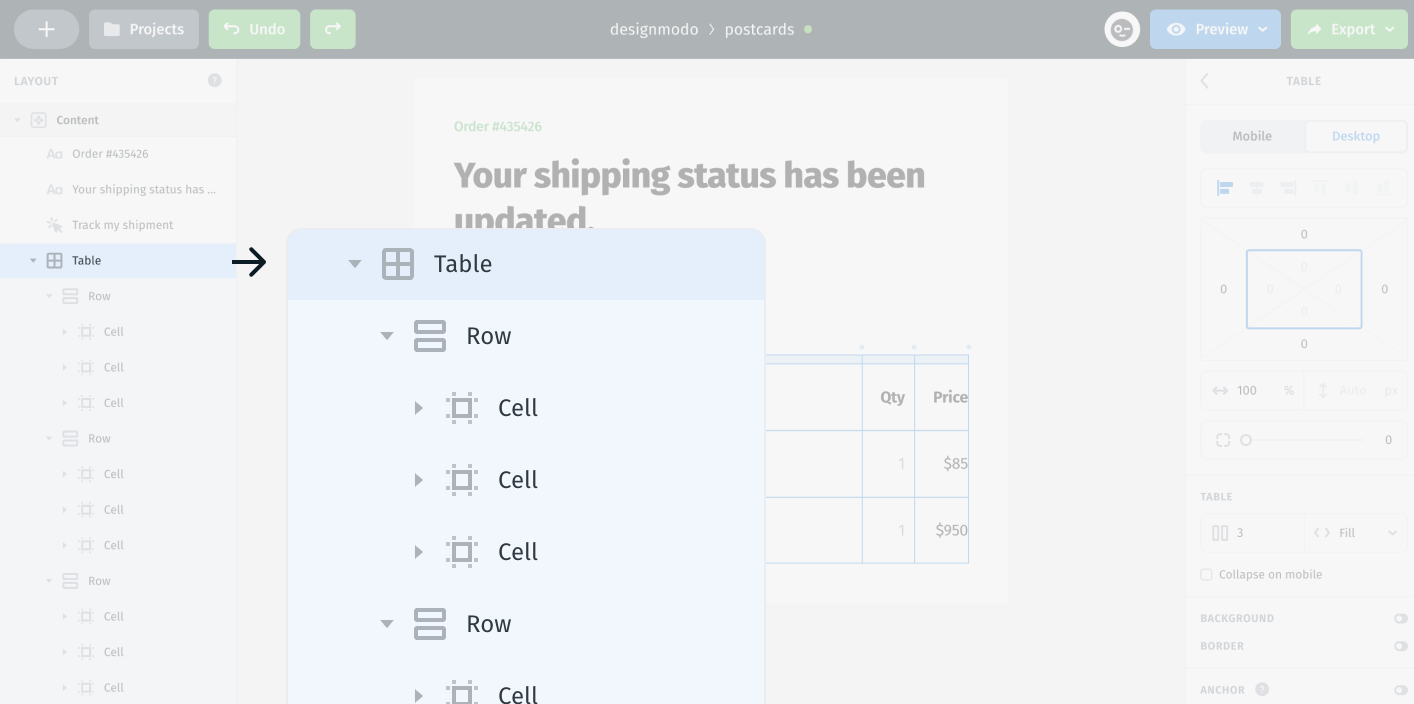The image size is (1414, 704).
Task: Click the user avatar icon
Action: pos(1122,29)
